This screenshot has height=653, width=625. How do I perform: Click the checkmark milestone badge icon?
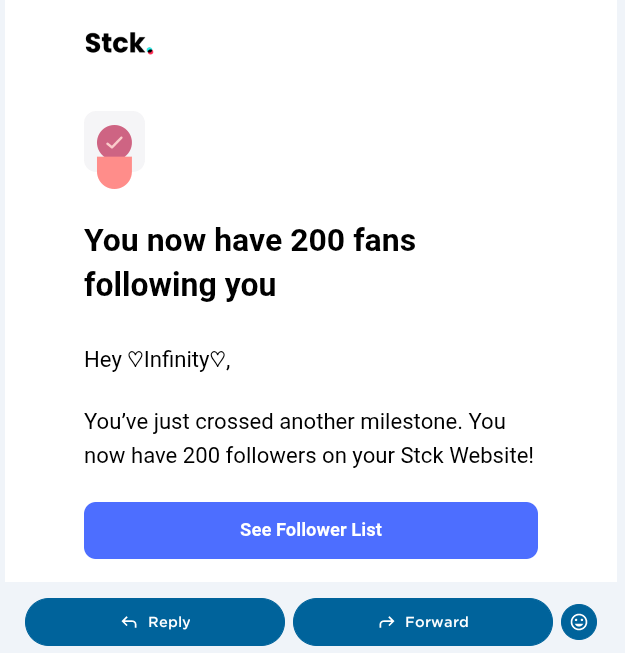pyautogui.click(x=114, y=142)
